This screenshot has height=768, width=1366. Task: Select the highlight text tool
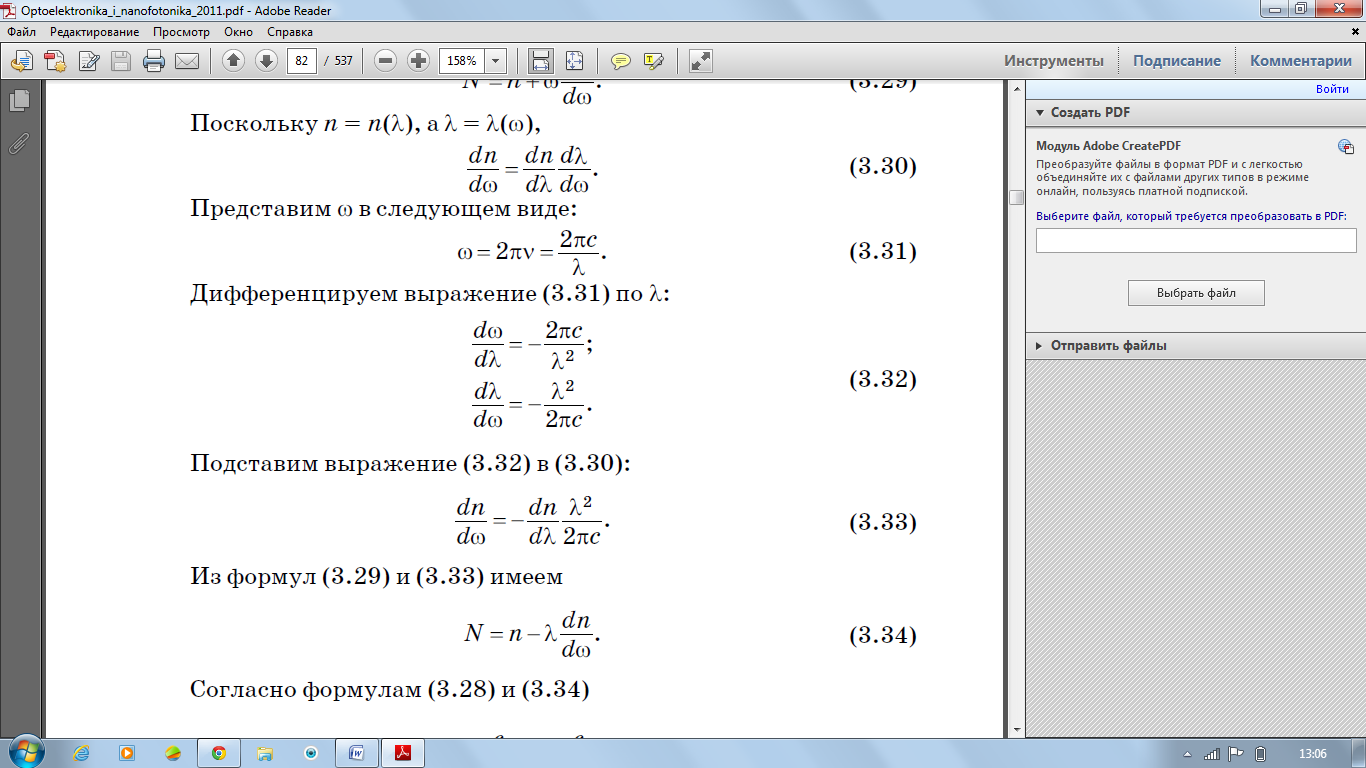[x=654, y=61]
